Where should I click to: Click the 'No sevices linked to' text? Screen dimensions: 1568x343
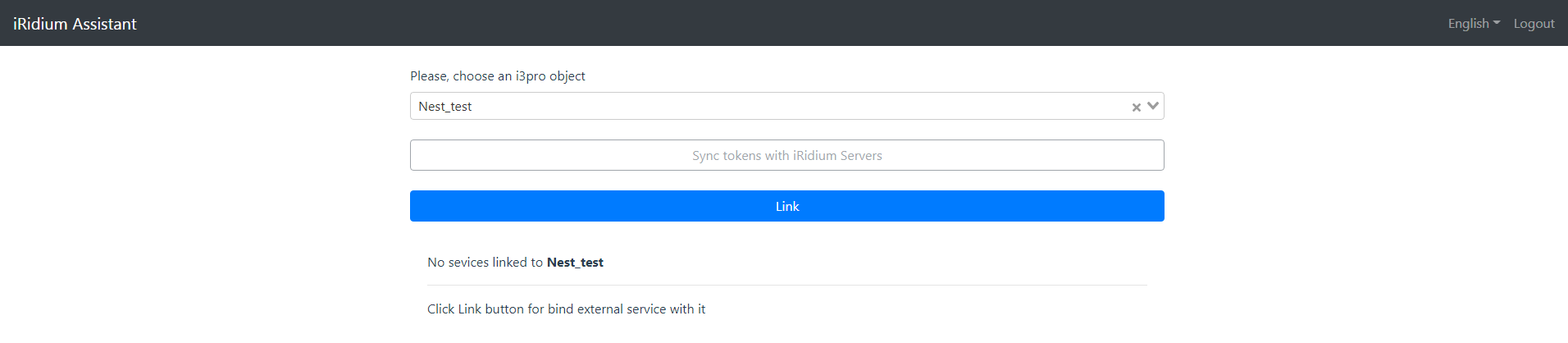pos(485,263)
